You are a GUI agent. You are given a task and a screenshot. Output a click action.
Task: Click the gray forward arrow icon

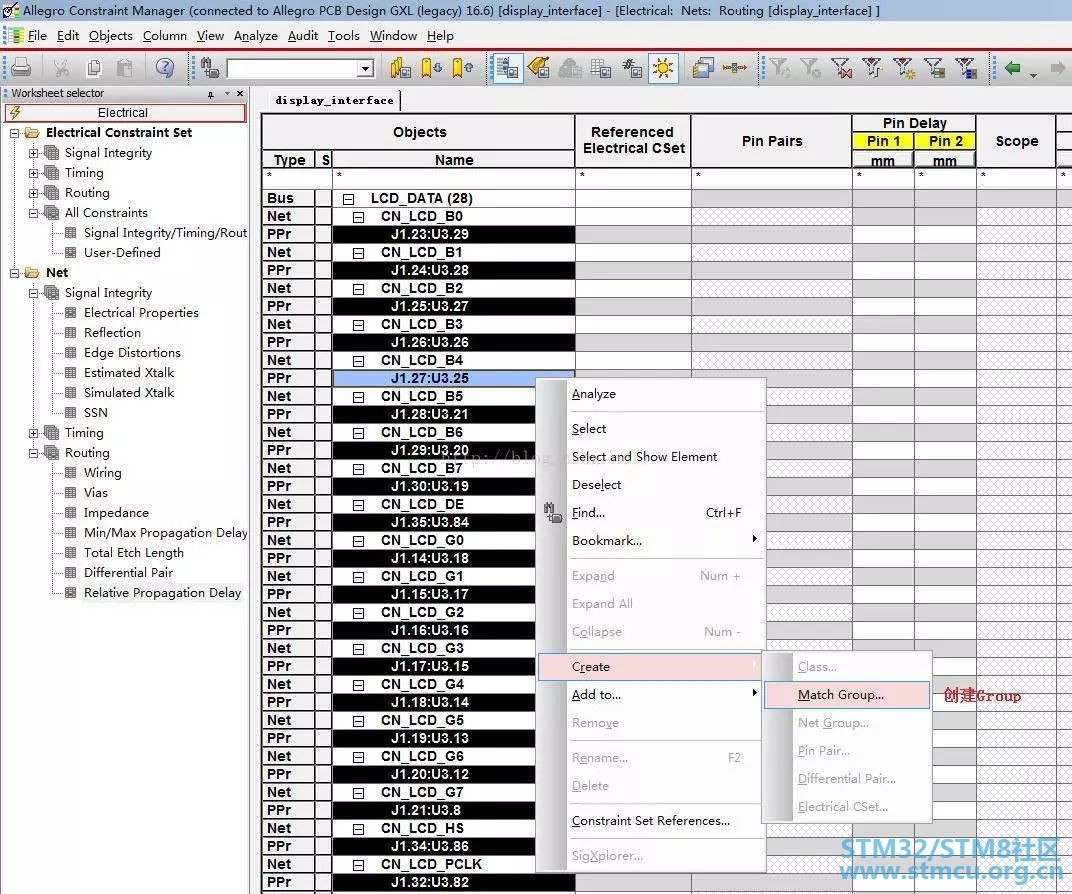(1058, 68)
